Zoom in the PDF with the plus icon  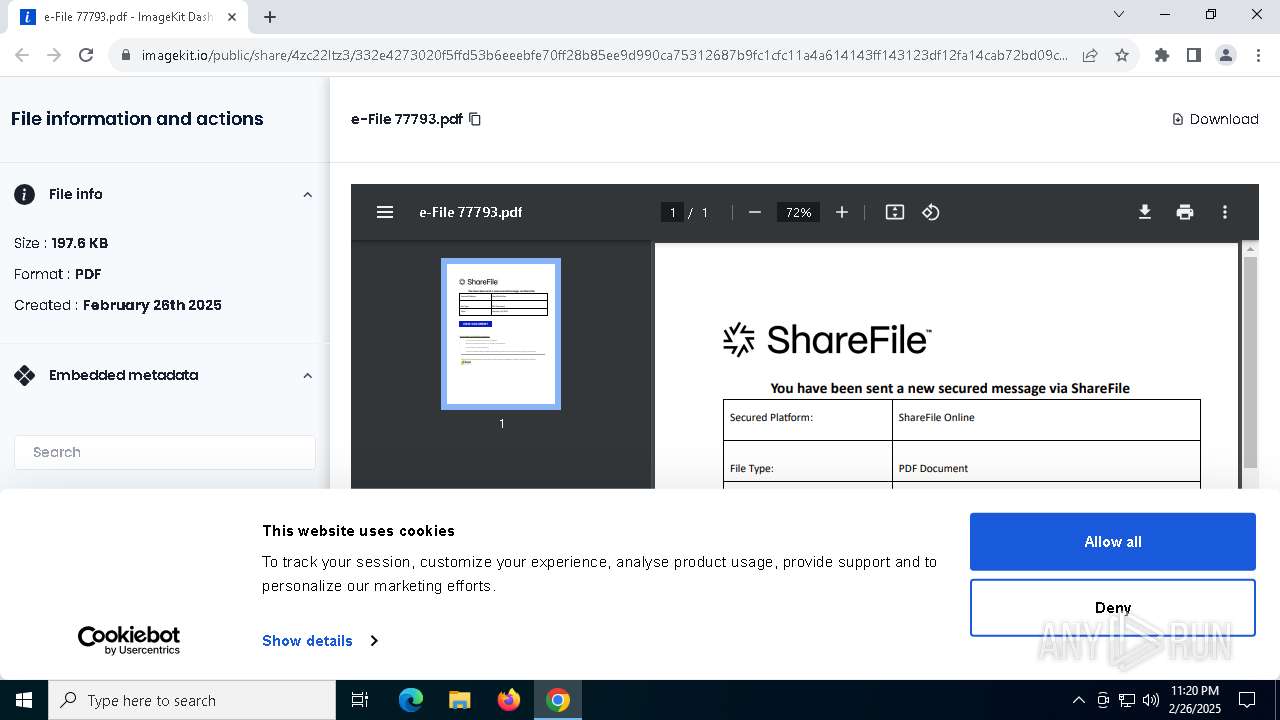(x=842, y=212)
